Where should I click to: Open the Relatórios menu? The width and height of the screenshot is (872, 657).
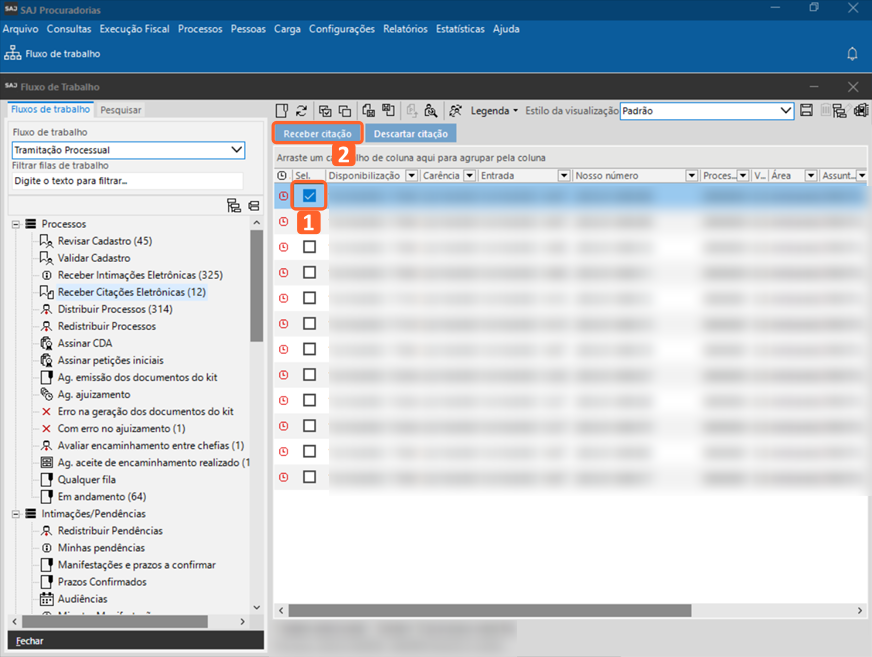[404, 29]
